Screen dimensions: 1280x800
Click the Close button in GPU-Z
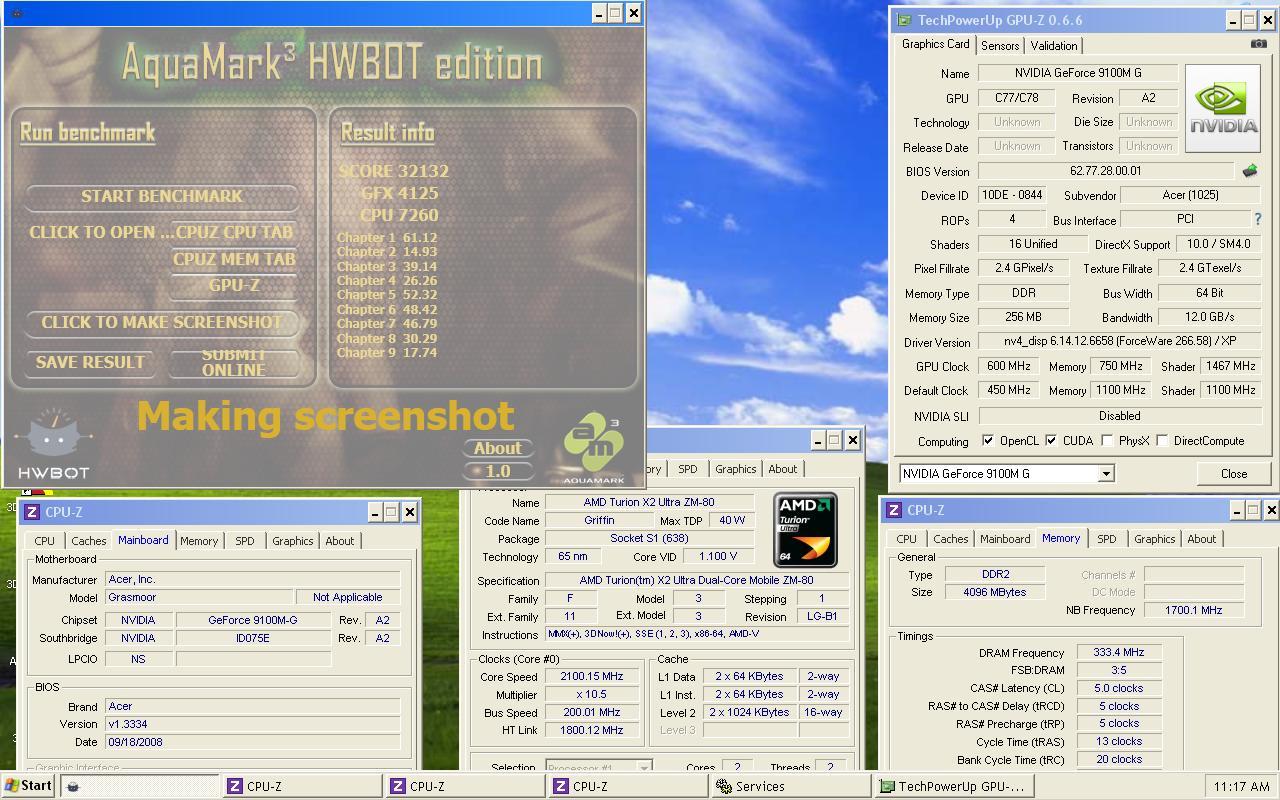click(1234, 474)
